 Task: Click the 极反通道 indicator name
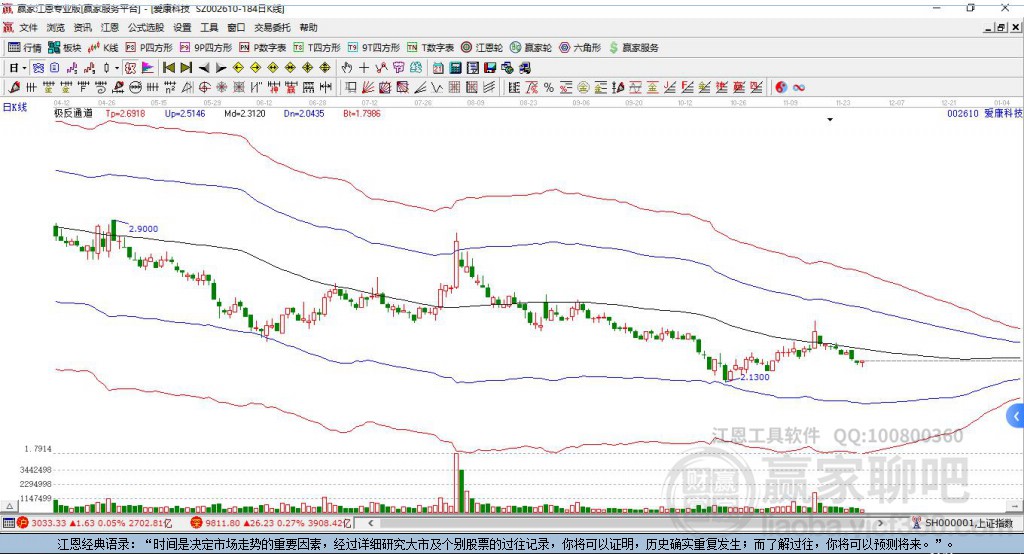pos(73,113)
